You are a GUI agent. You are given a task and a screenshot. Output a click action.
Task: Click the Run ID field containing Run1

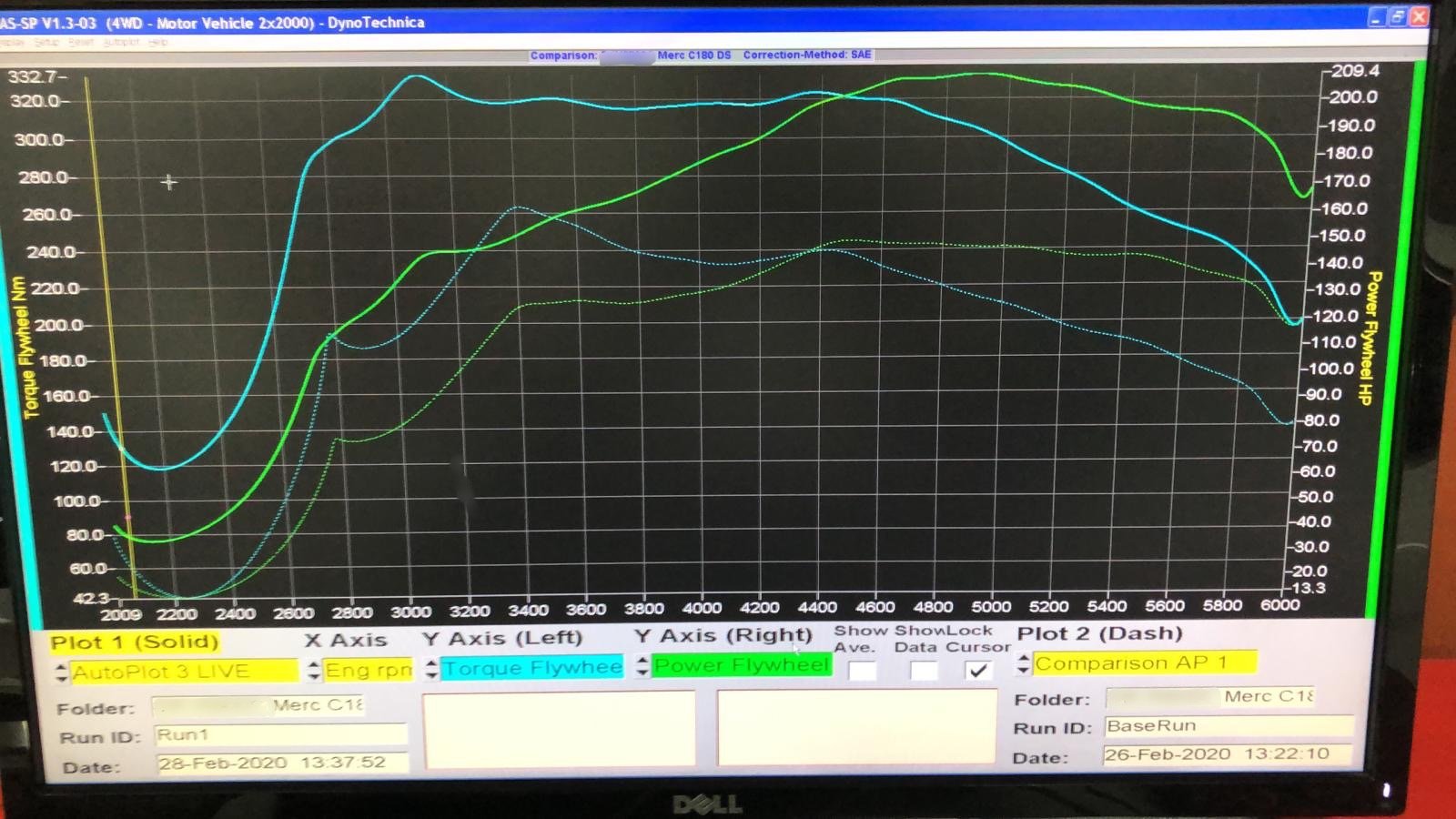(x=280, y=734)
